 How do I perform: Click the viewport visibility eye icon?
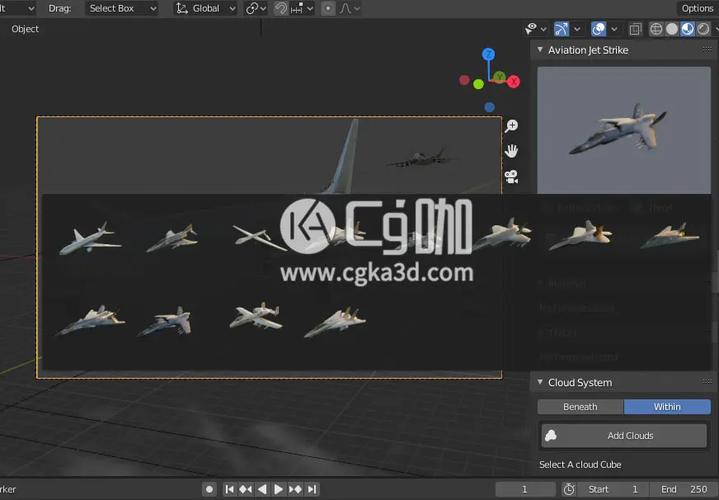pos(531,29)
